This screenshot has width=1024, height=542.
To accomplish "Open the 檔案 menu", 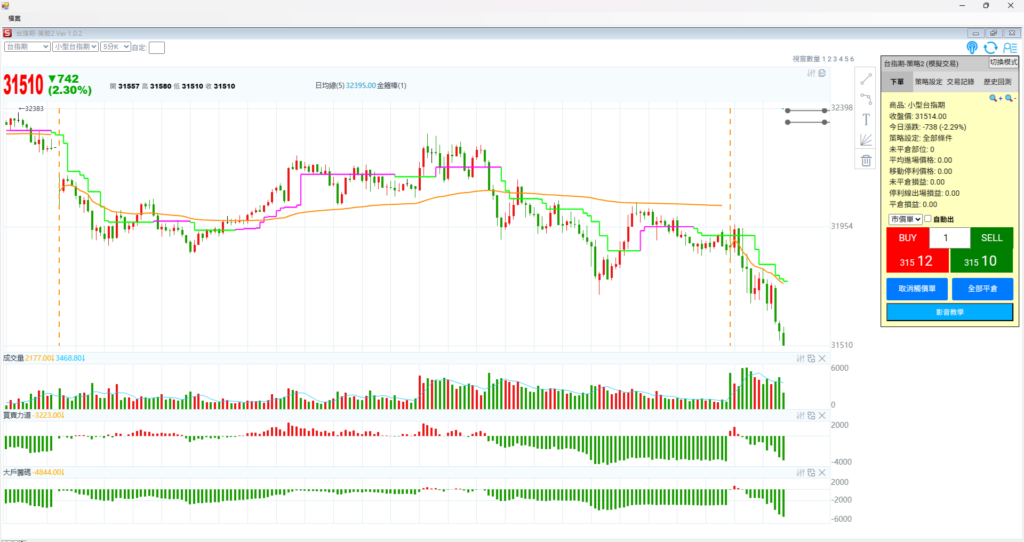I will coord(15,18).
